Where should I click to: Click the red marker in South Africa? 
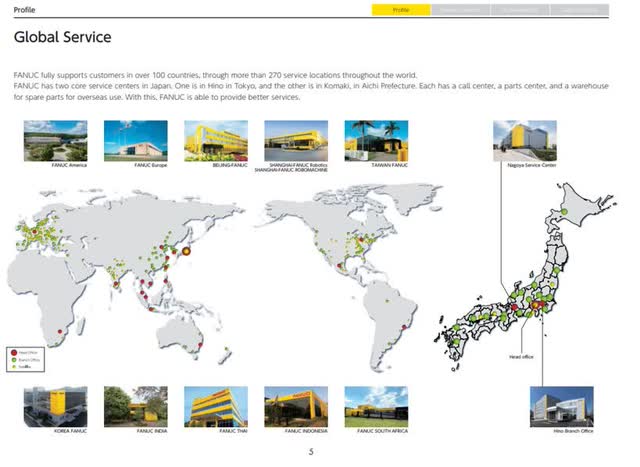pos(60,331)
